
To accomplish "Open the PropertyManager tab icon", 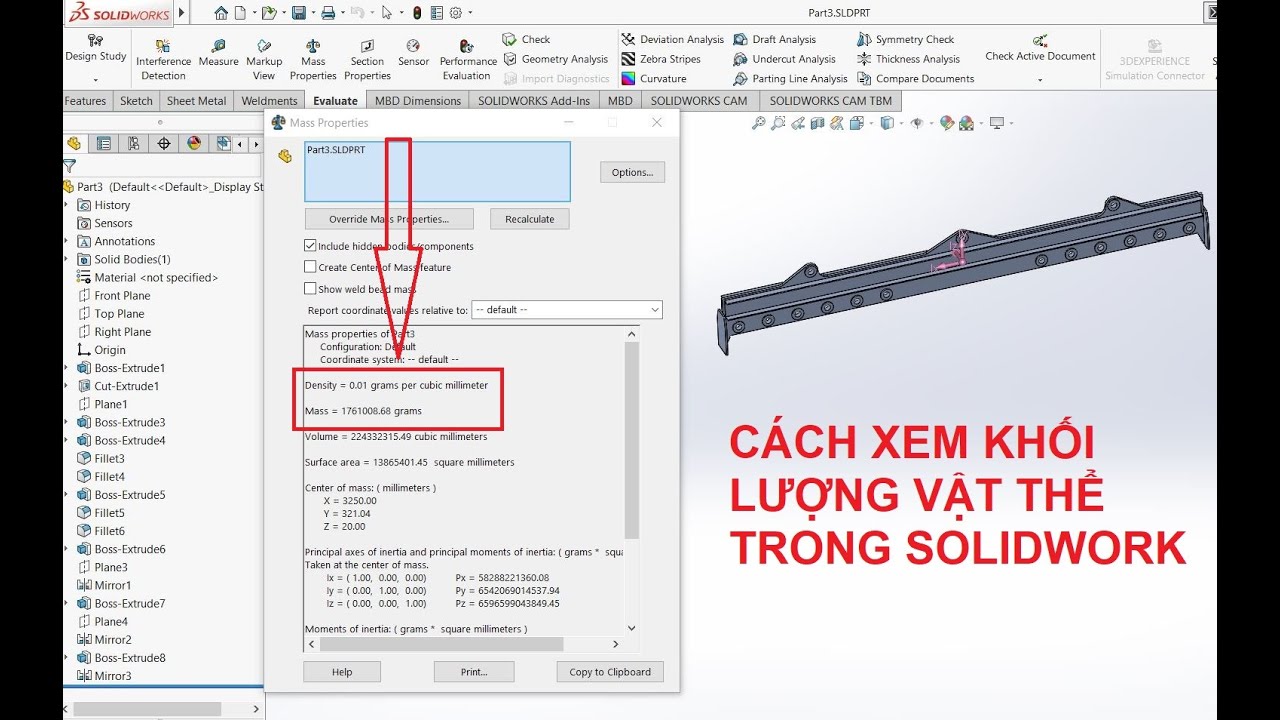I will (104, 144).
